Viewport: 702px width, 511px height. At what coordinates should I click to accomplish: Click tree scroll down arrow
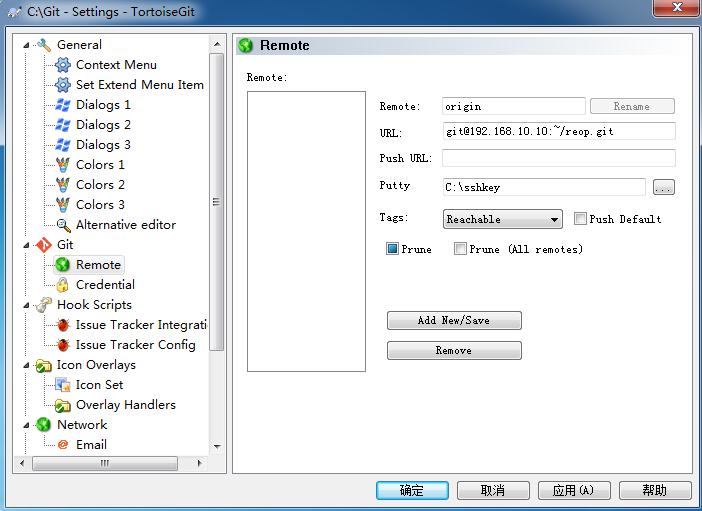pyautogui.click(x=217, y=447)
